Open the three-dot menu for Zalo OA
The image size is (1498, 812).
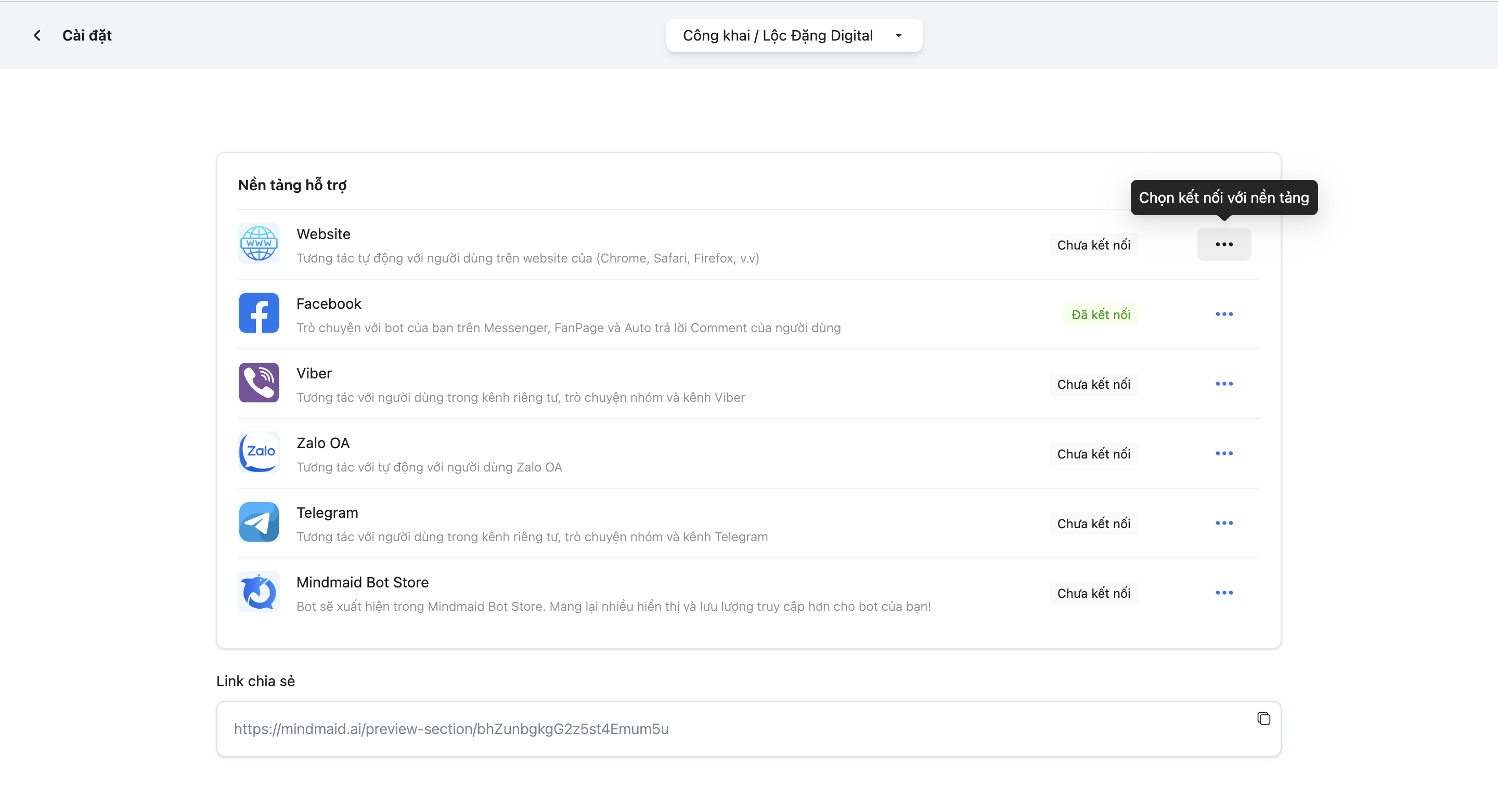[x=1223, y=453]
